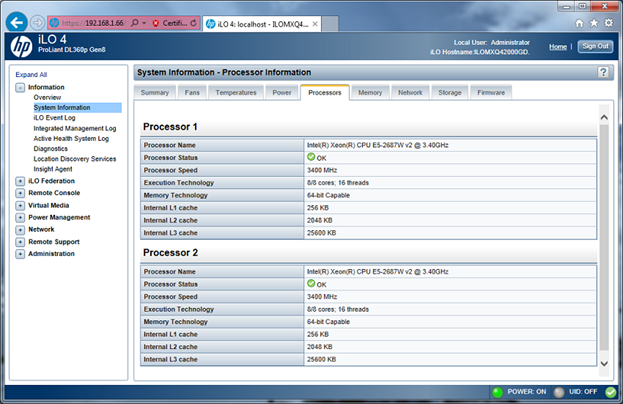Expand the Power Management node
623x404 pixels.
(20, 218)
